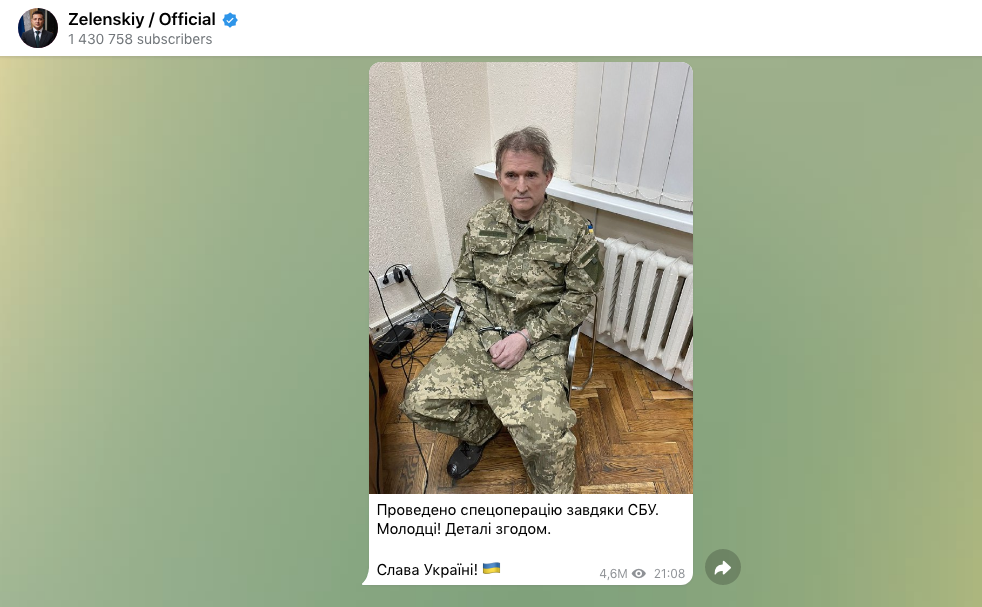The width and height of the screenshot is (982, 607).
Task: Click the Ukrainian flag emoji
Action: tap(492, 568)
